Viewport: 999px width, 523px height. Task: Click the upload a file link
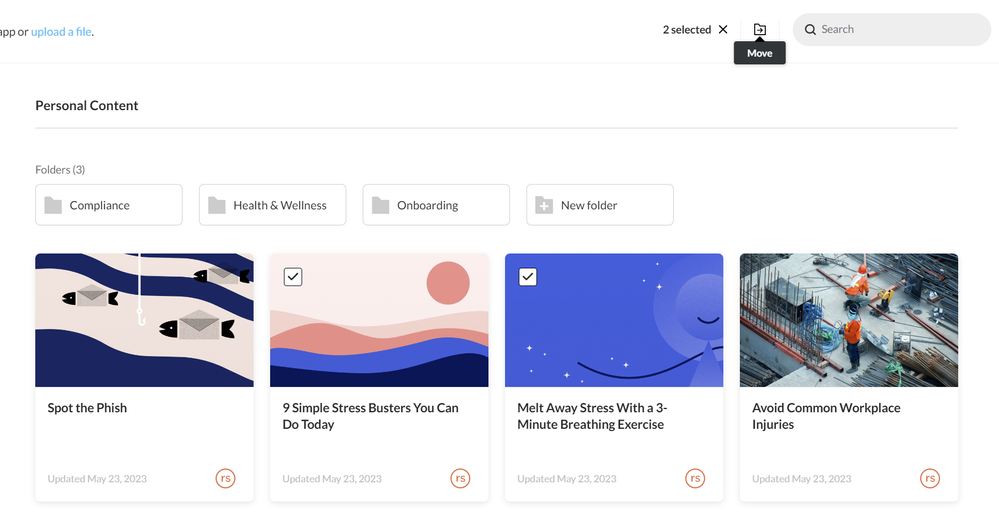coord(62,31)
